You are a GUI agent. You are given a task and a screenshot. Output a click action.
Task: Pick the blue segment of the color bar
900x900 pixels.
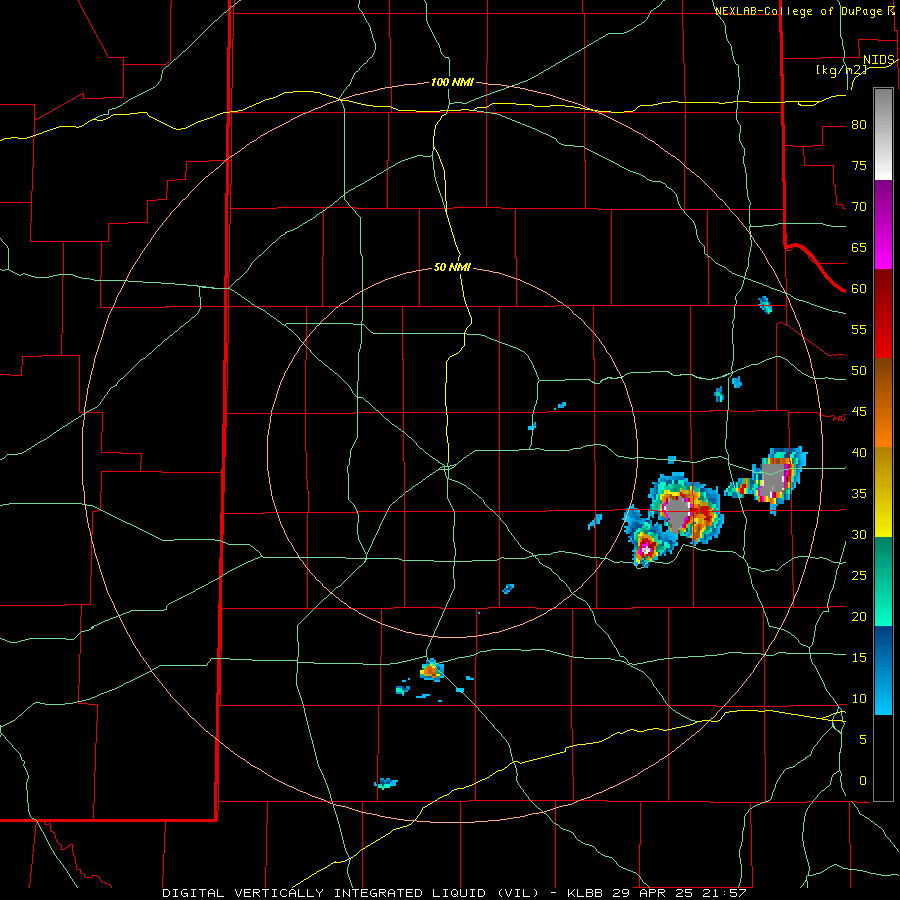point(883,670)
